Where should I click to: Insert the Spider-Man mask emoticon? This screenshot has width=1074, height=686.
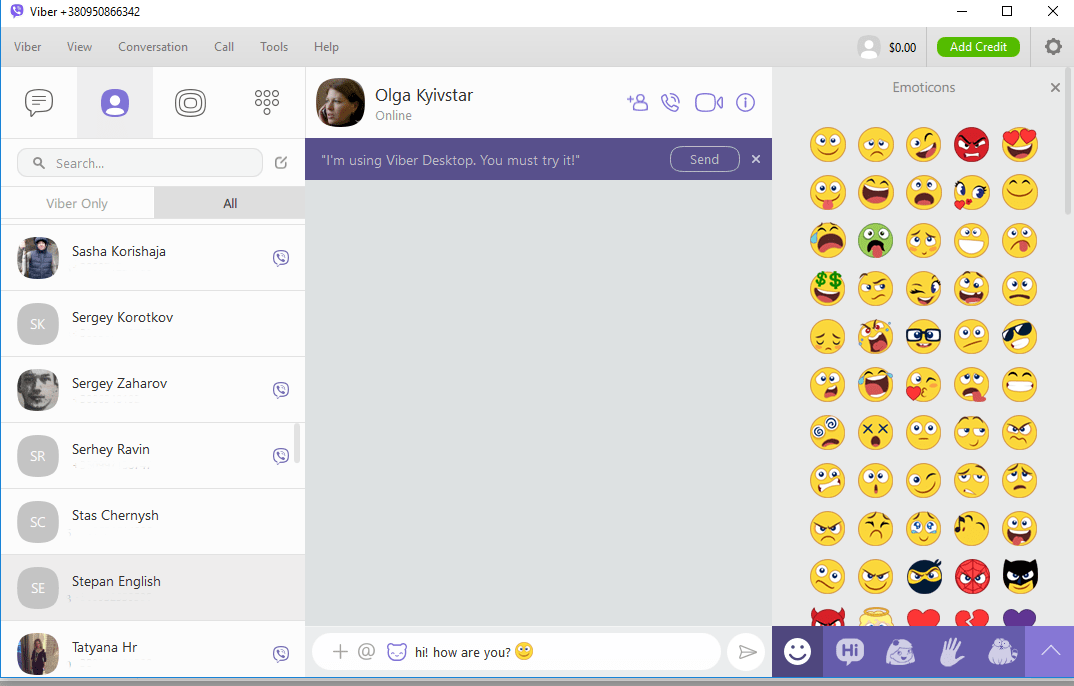point(971,576)
